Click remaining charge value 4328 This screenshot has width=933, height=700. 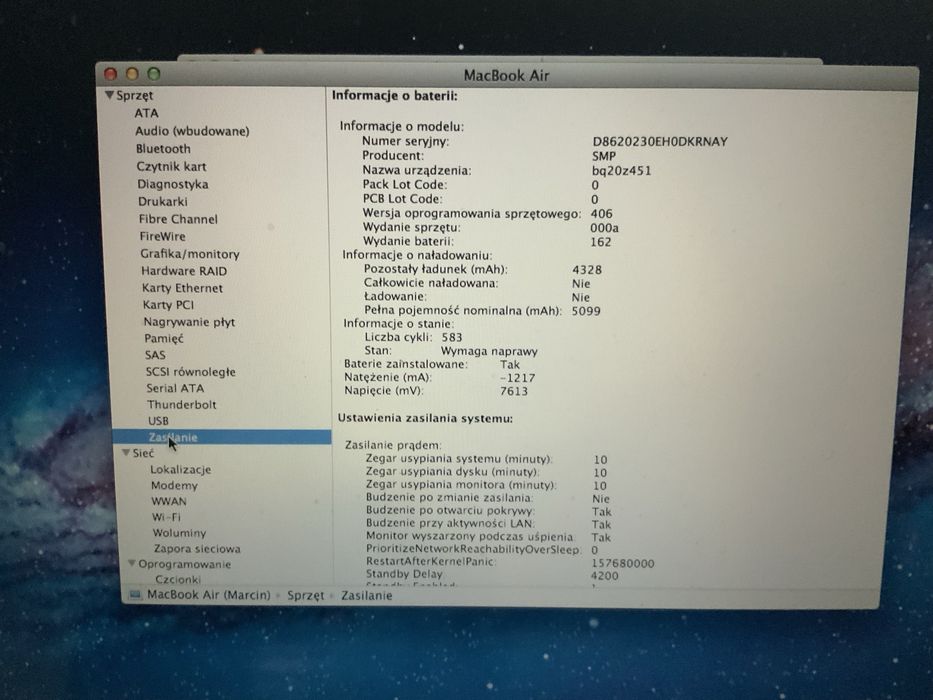click(x=587, y=270)
